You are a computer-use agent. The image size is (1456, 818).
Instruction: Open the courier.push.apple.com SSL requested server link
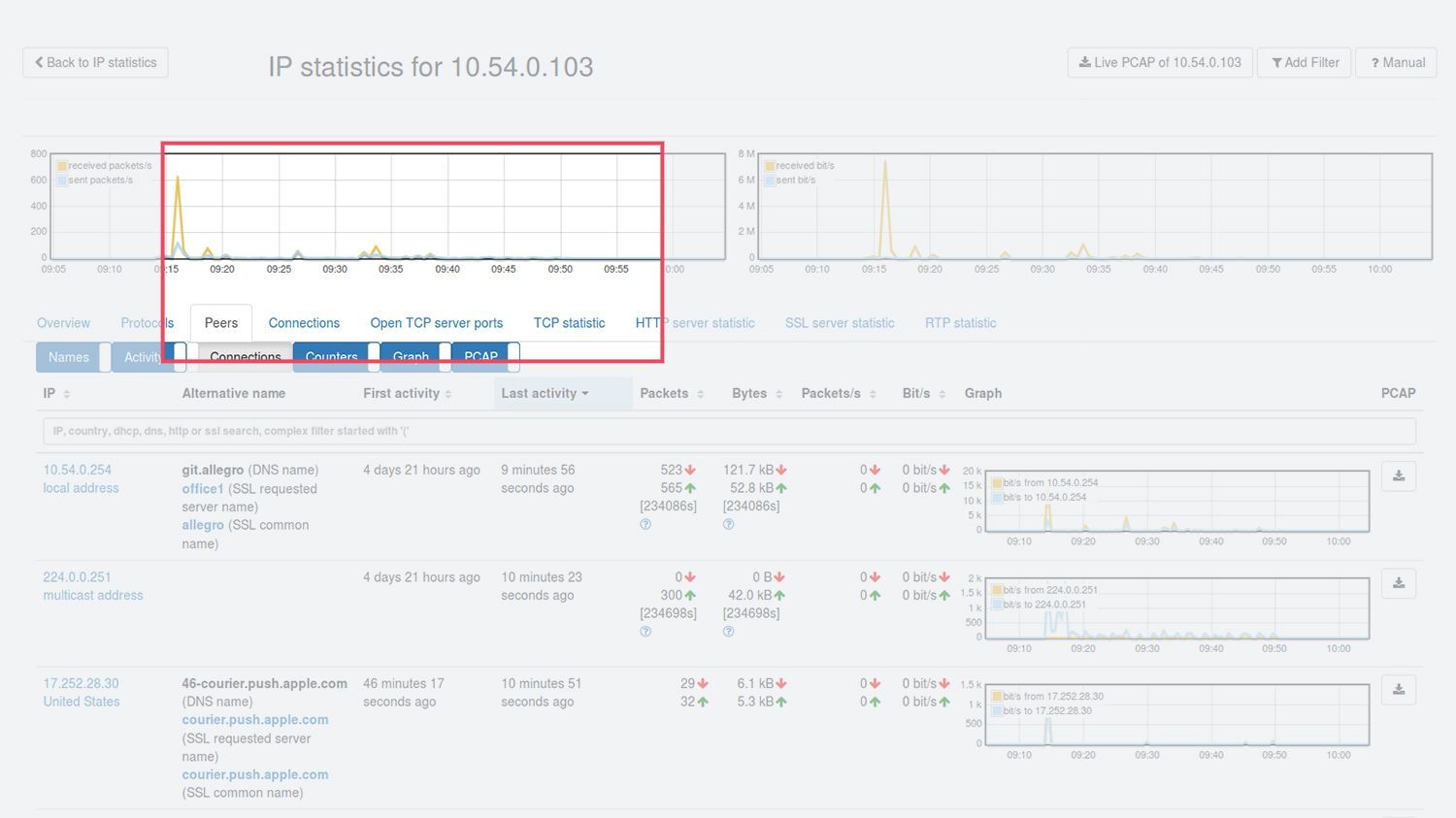254,720
